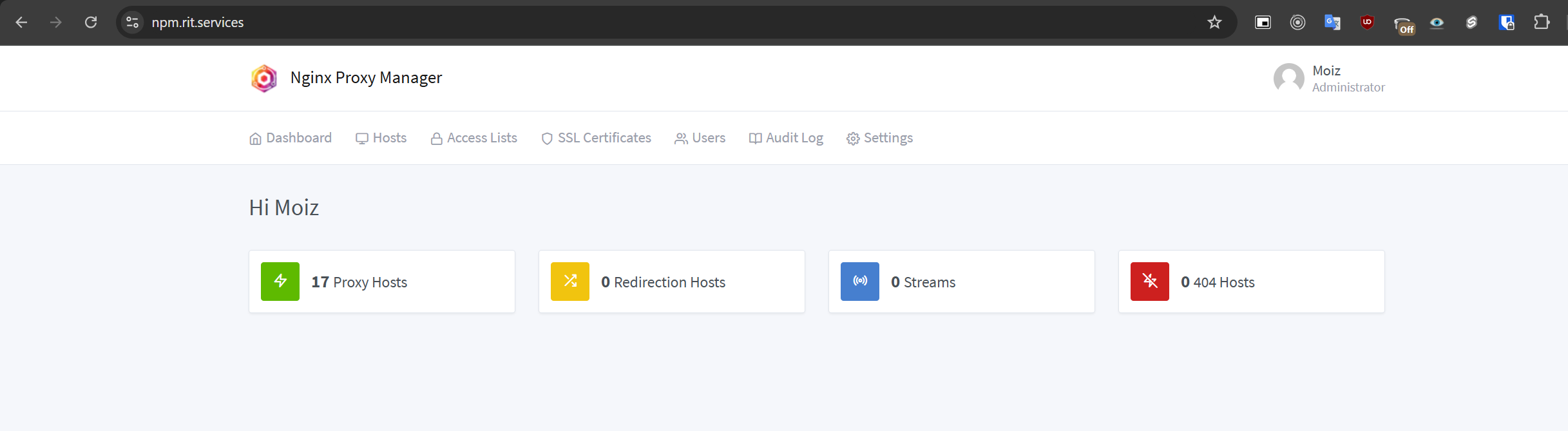
Task: Open the picture-in-picture window extension icon
Action: 1263,23
